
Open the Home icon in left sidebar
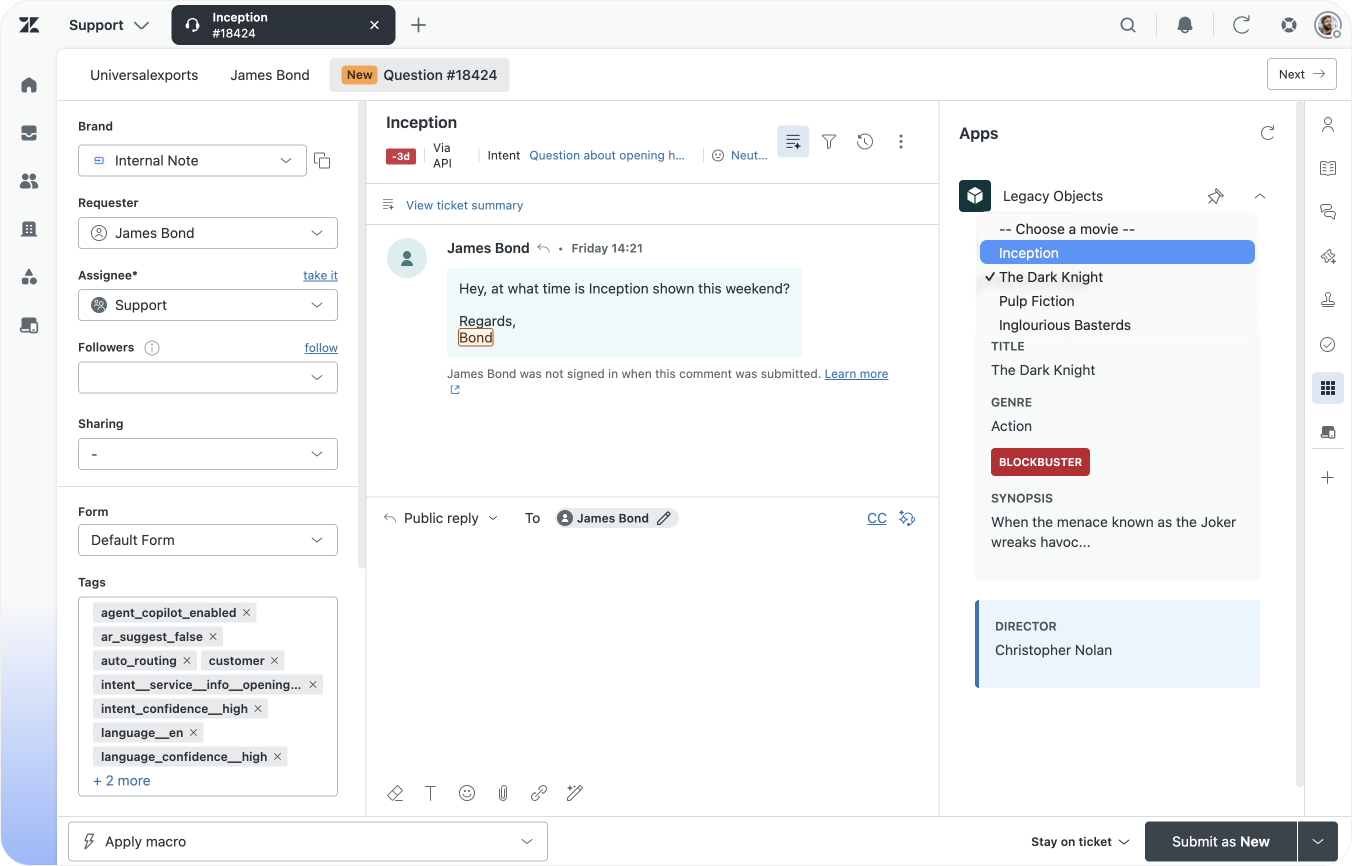(29, 85)
